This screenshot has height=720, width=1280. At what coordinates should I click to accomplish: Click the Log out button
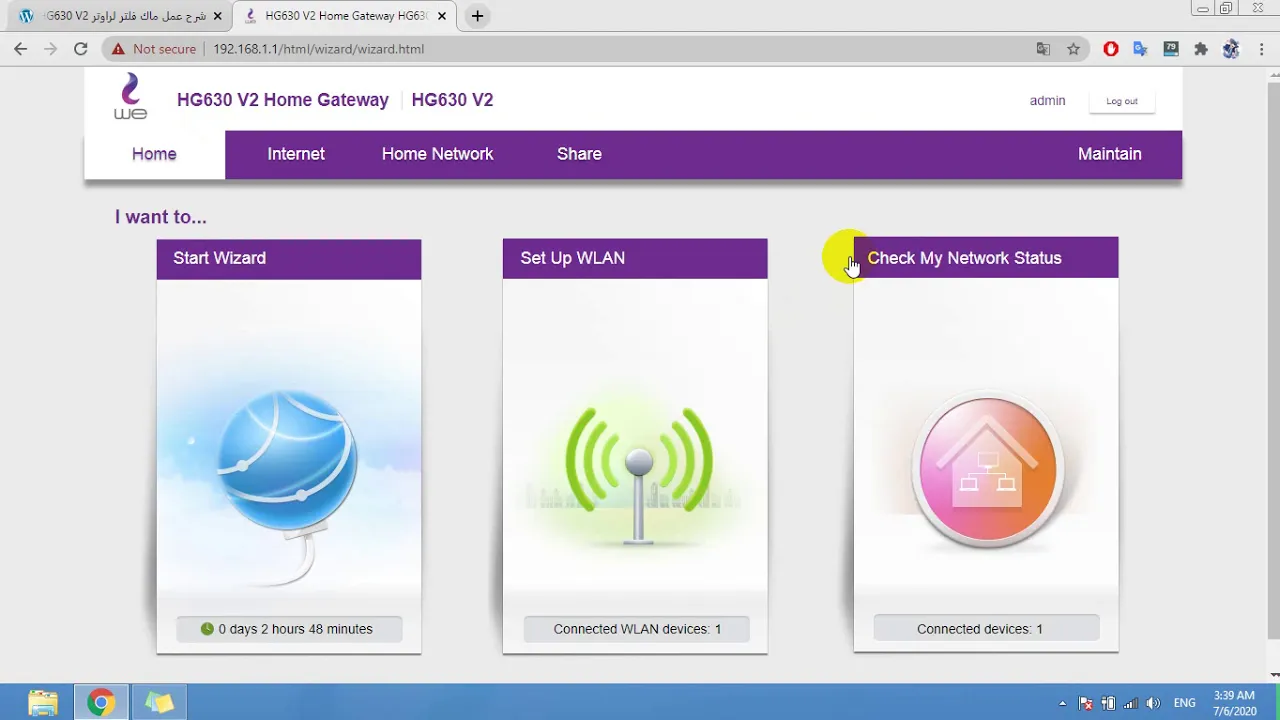click(1122, 101)
